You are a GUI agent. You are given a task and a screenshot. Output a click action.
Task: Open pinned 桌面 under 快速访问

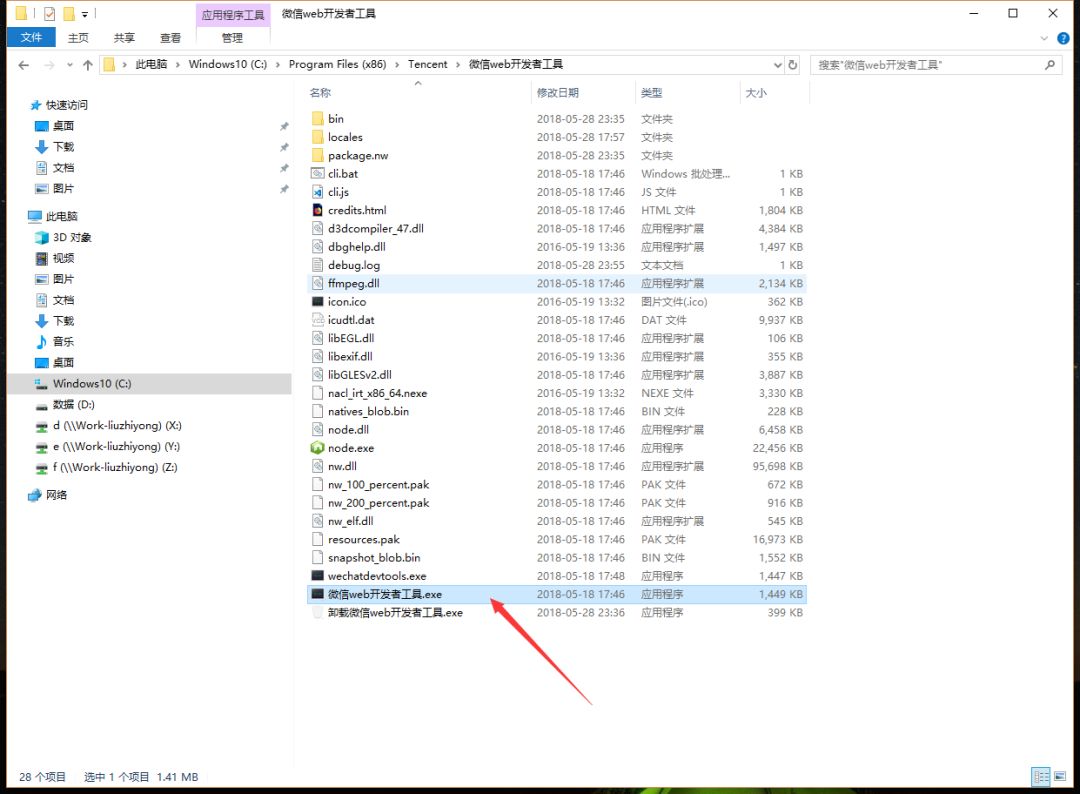coord(63,126)
